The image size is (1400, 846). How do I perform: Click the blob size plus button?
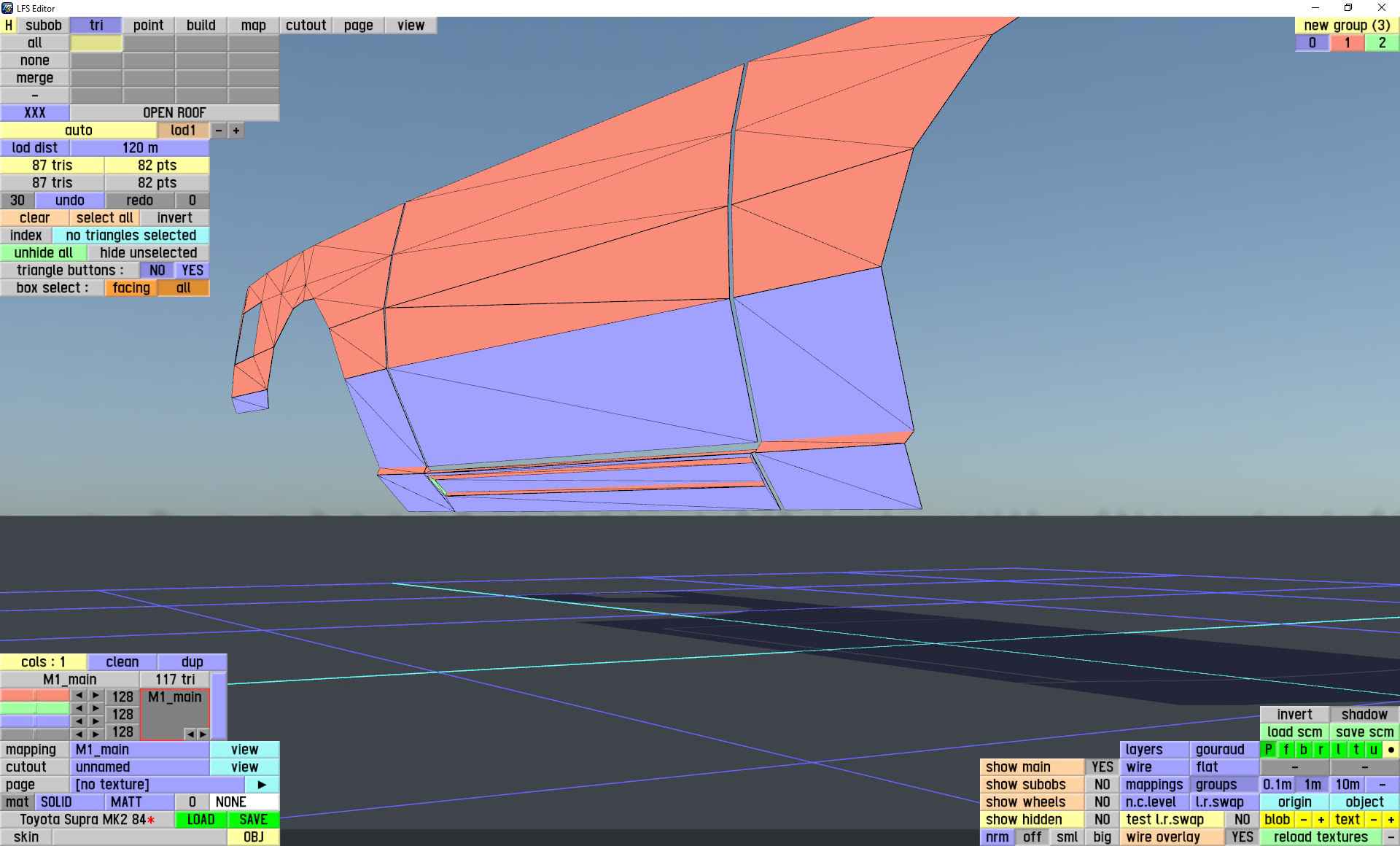(x=1321, y=820)
